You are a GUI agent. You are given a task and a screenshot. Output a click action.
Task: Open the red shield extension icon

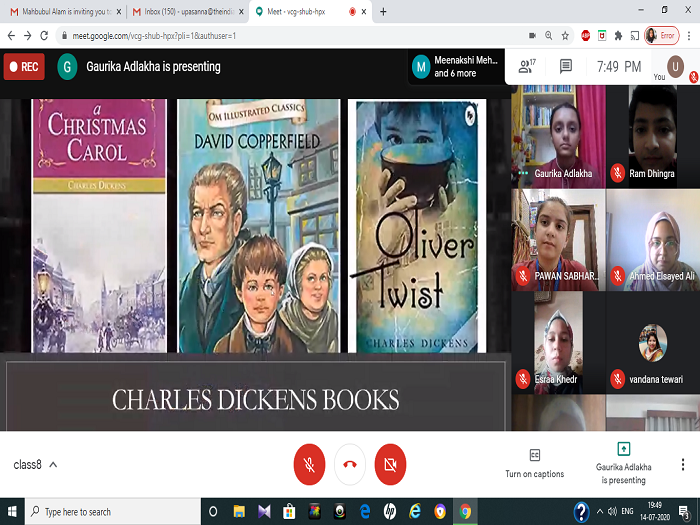click(602, 36)
